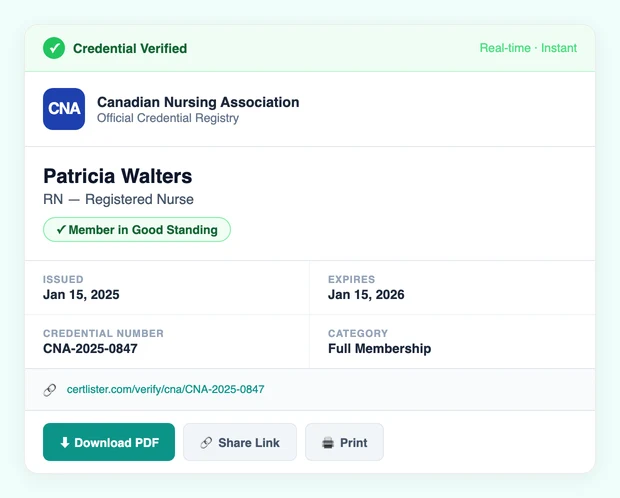The height and width of the screenshot is (498, 620).
Task: Click the CNA logo badge
Action: tap(64, 109)
